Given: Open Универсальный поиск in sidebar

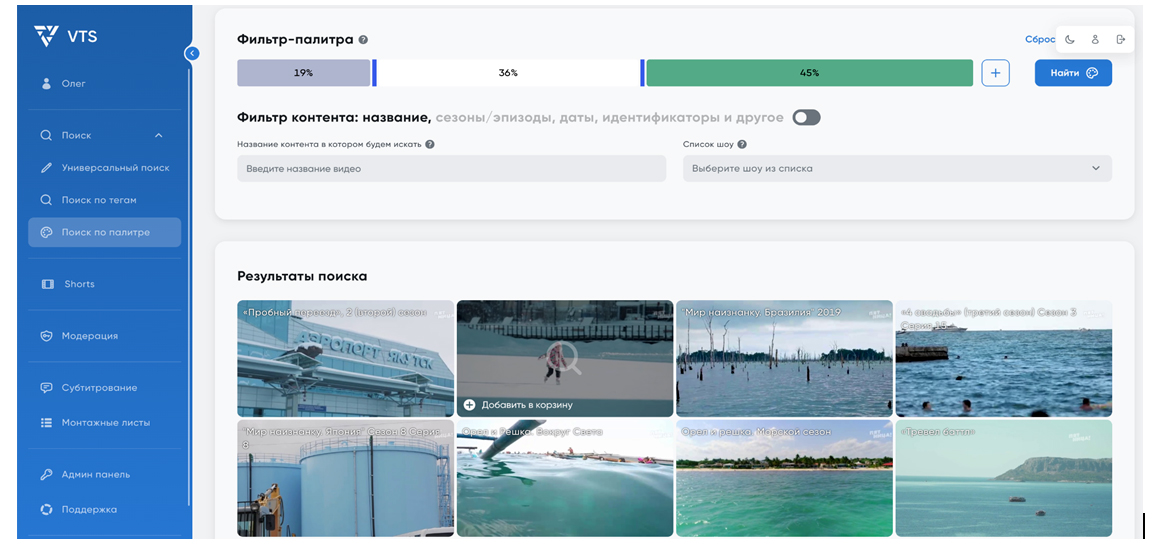Looking at the screenshot, I should [x=115, y=168].
